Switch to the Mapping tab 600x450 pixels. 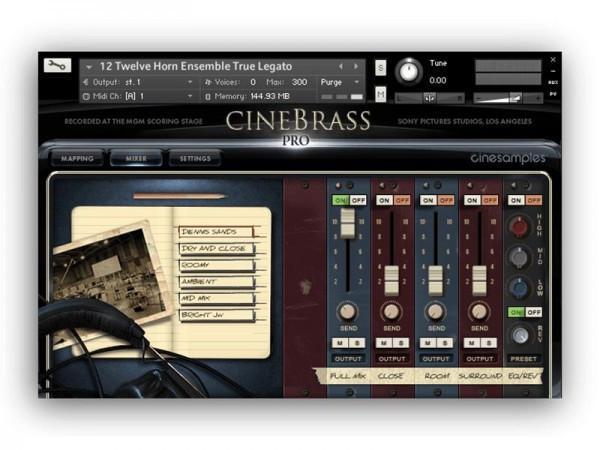coord(77,158)
